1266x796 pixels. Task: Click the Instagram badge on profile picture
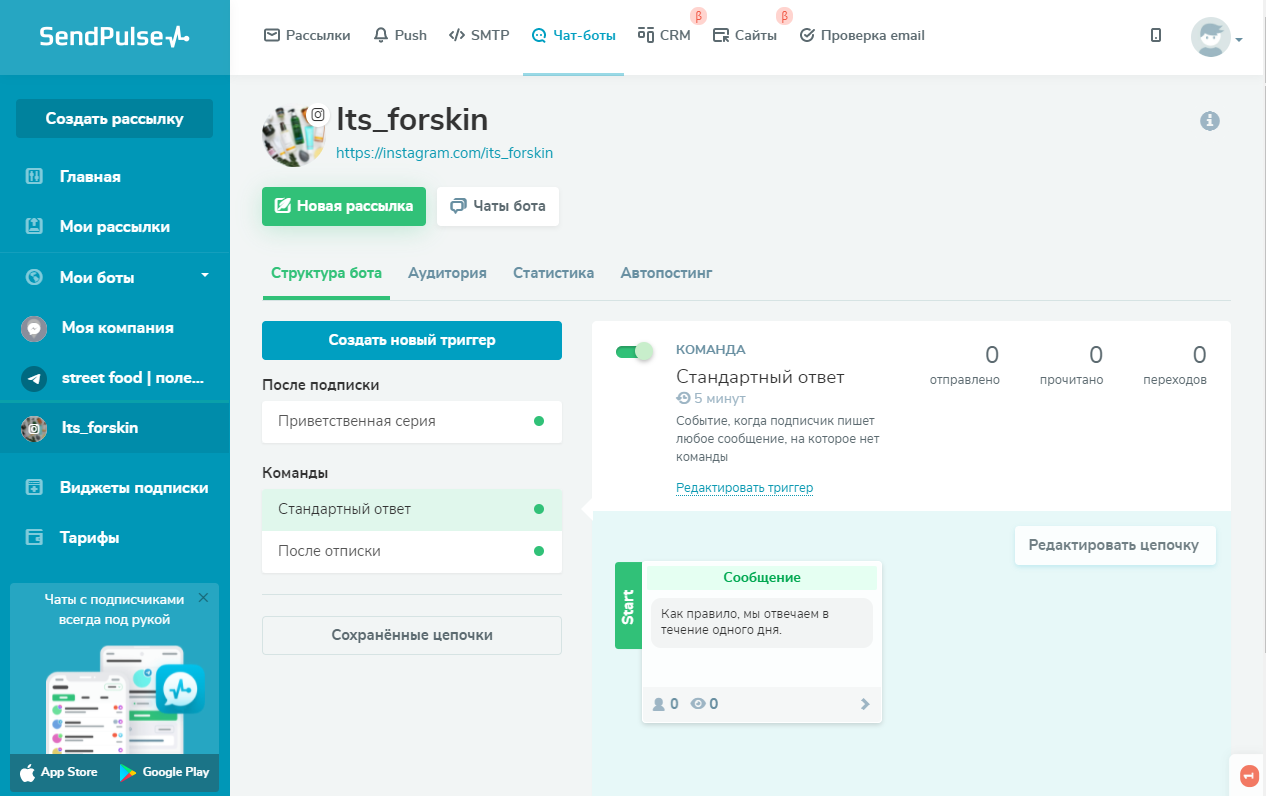(x=318, y=115)
